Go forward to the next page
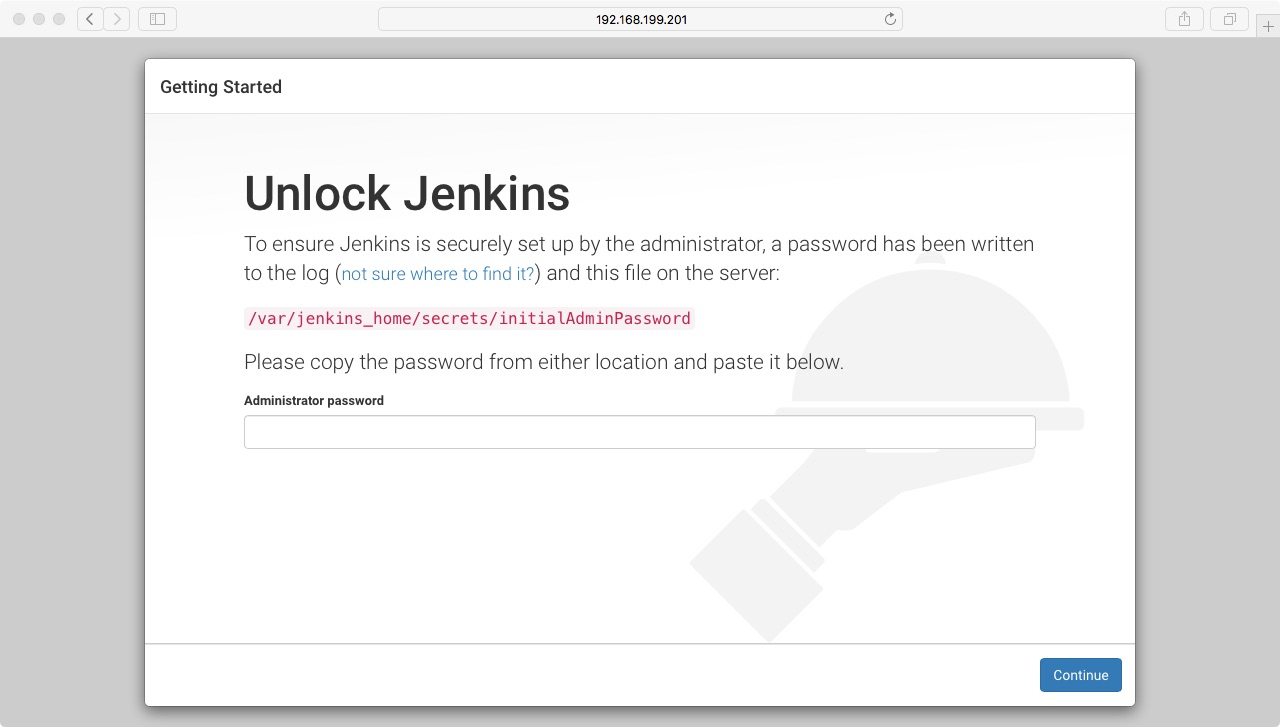This screenshot has height=727, width=1280. (117, 19)
